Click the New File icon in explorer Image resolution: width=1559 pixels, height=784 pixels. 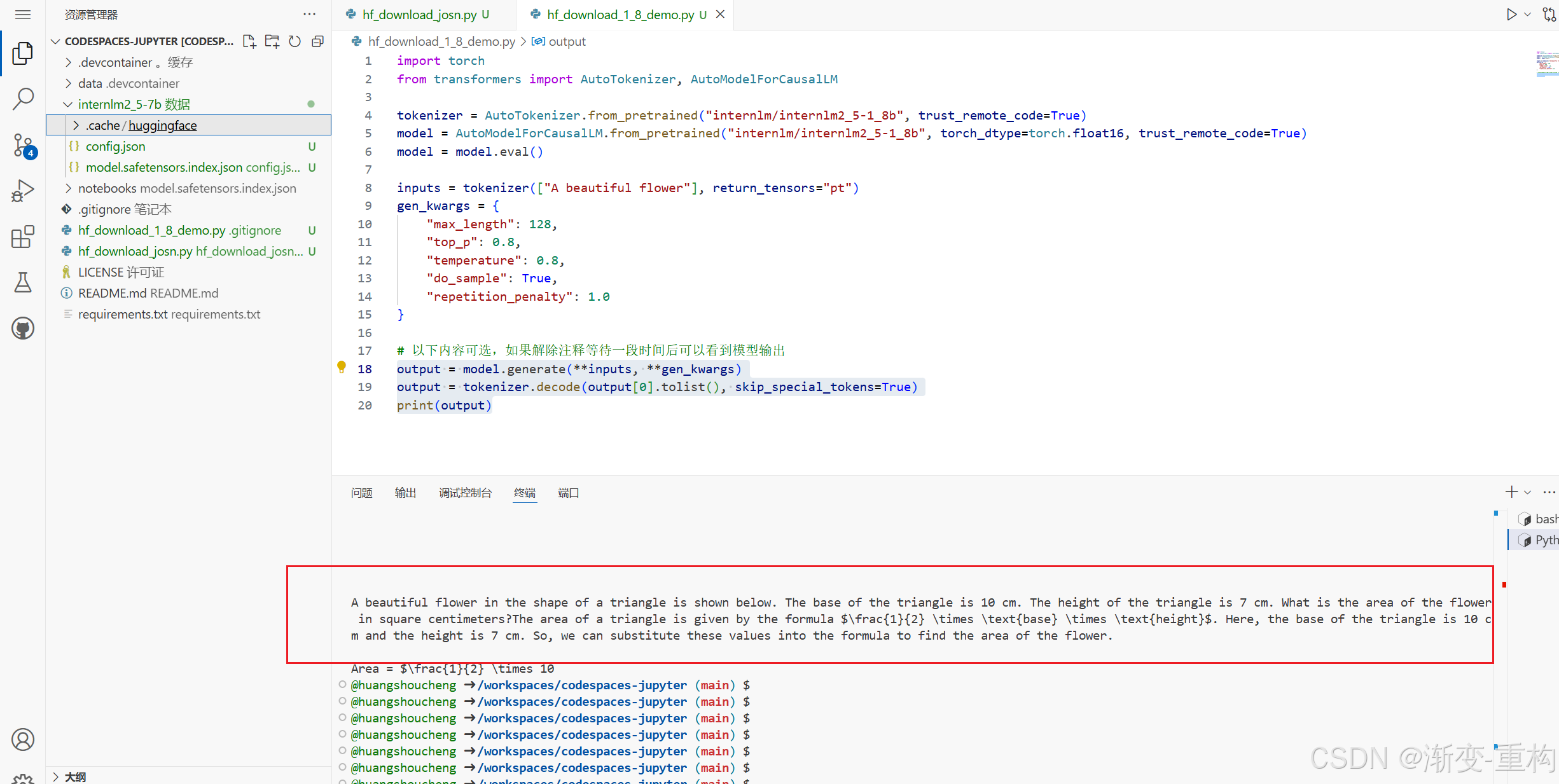[249, 41]
